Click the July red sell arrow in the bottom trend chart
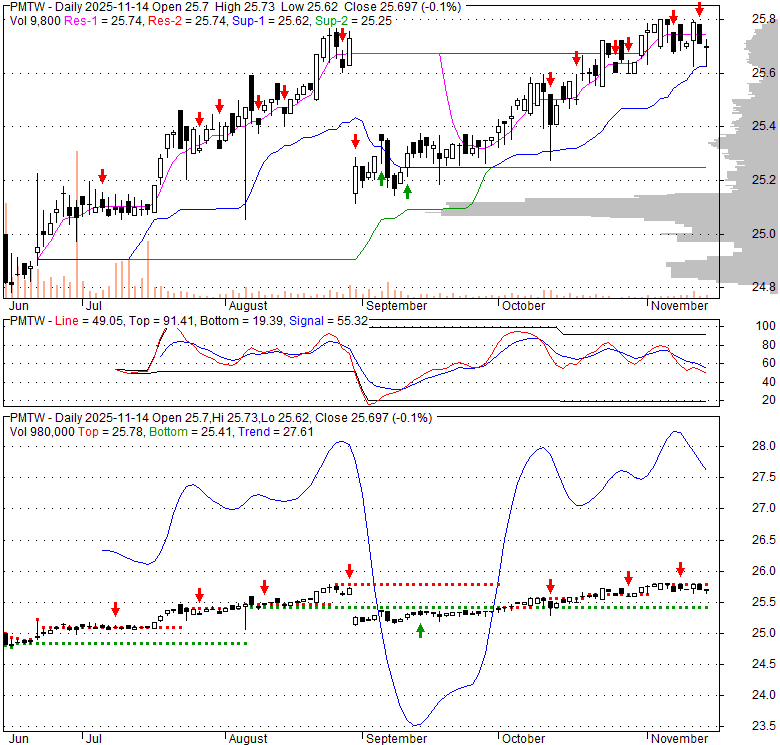The image size is (780, 745). [x=115, y=609]
